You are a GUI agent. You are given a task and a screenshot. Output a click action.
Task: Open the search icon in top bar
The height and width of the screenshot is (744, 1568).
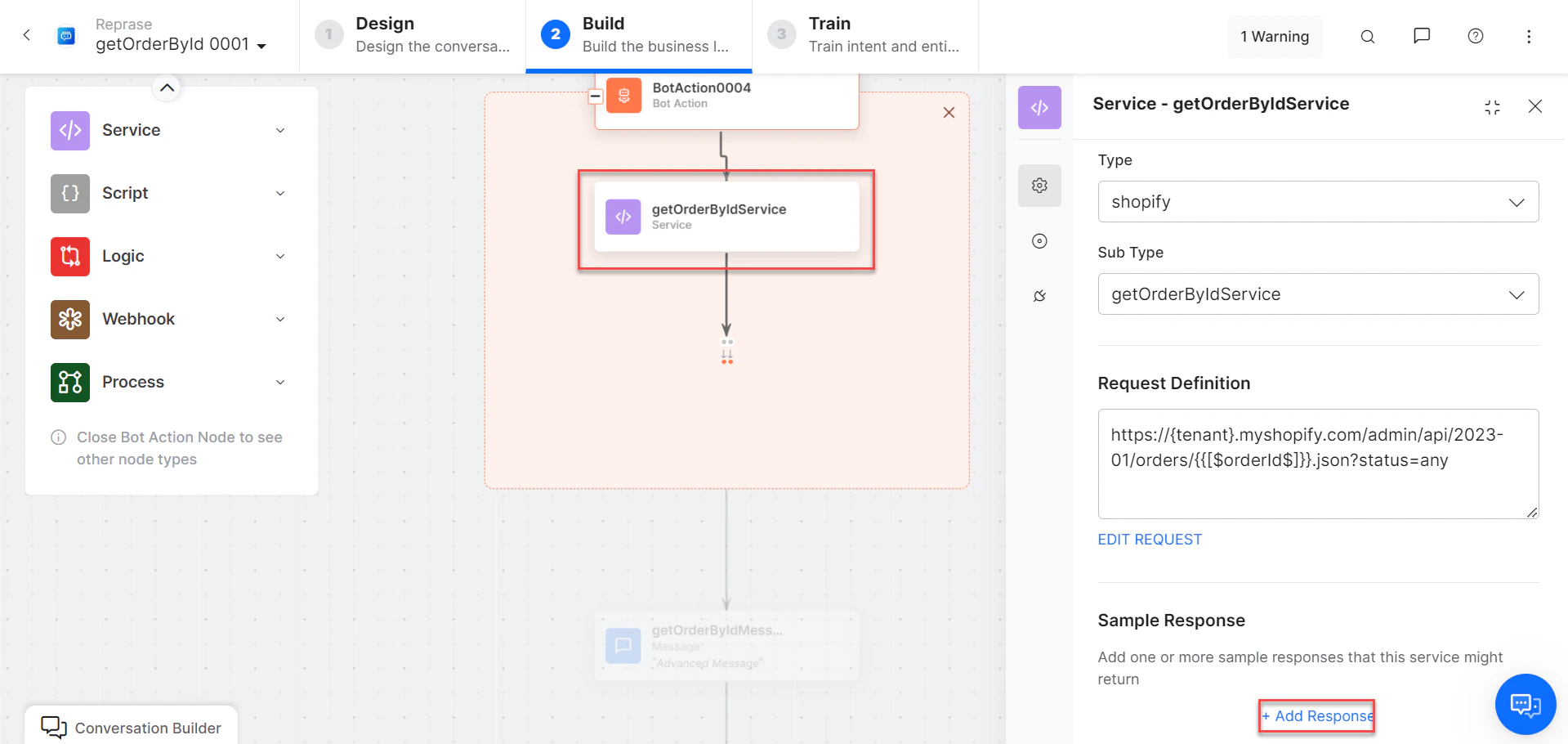pos(1367,36)
